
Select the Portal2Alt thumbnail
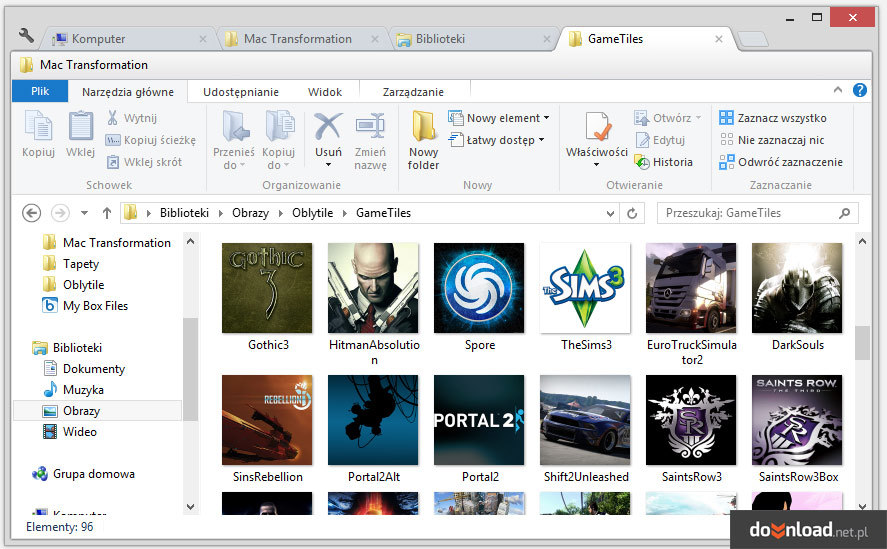pyautogui.click(x=373, y=420)
